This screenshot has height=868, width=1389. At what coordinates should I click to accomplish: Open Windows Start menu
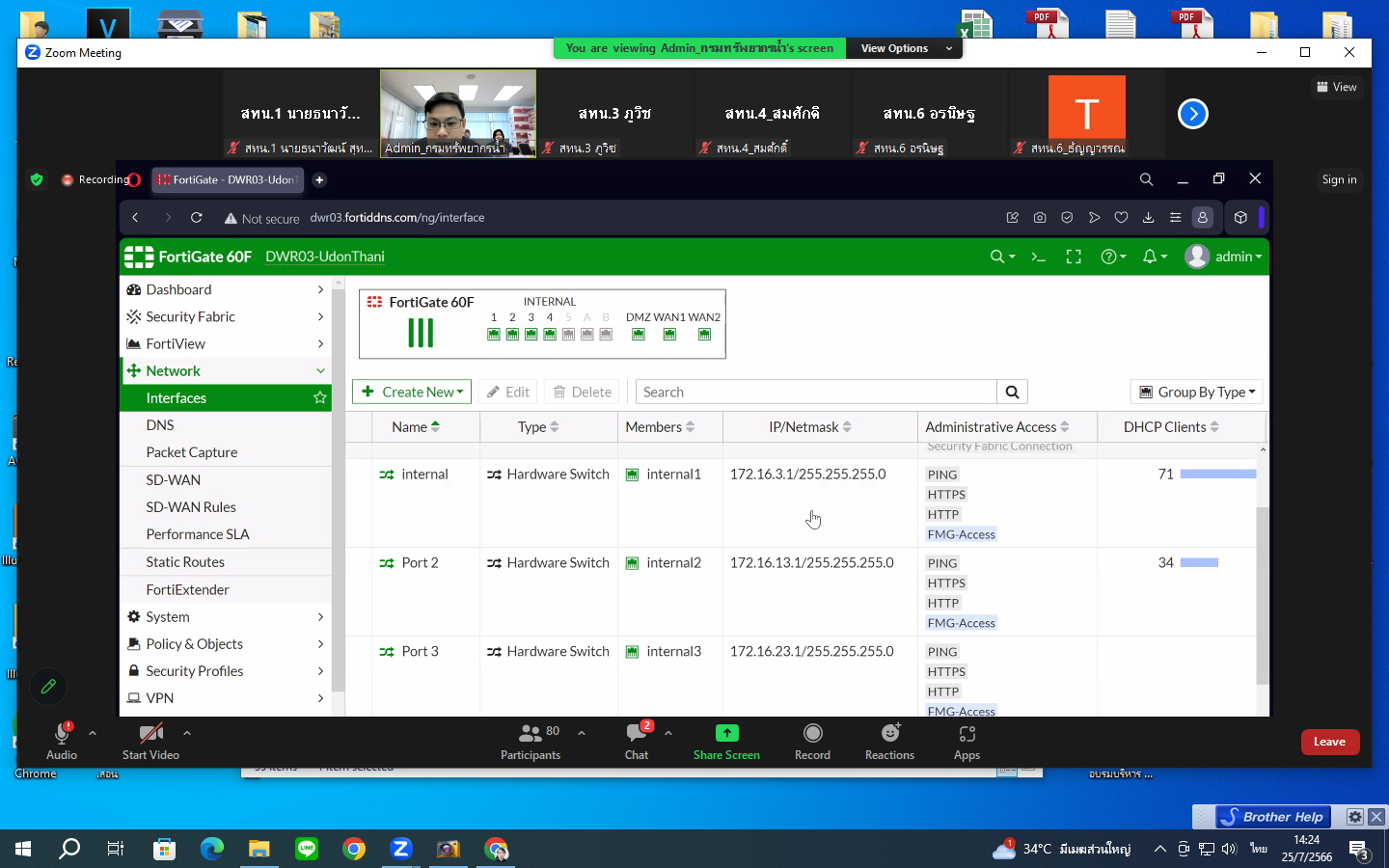pyautogui.click(x=23, y=849)
